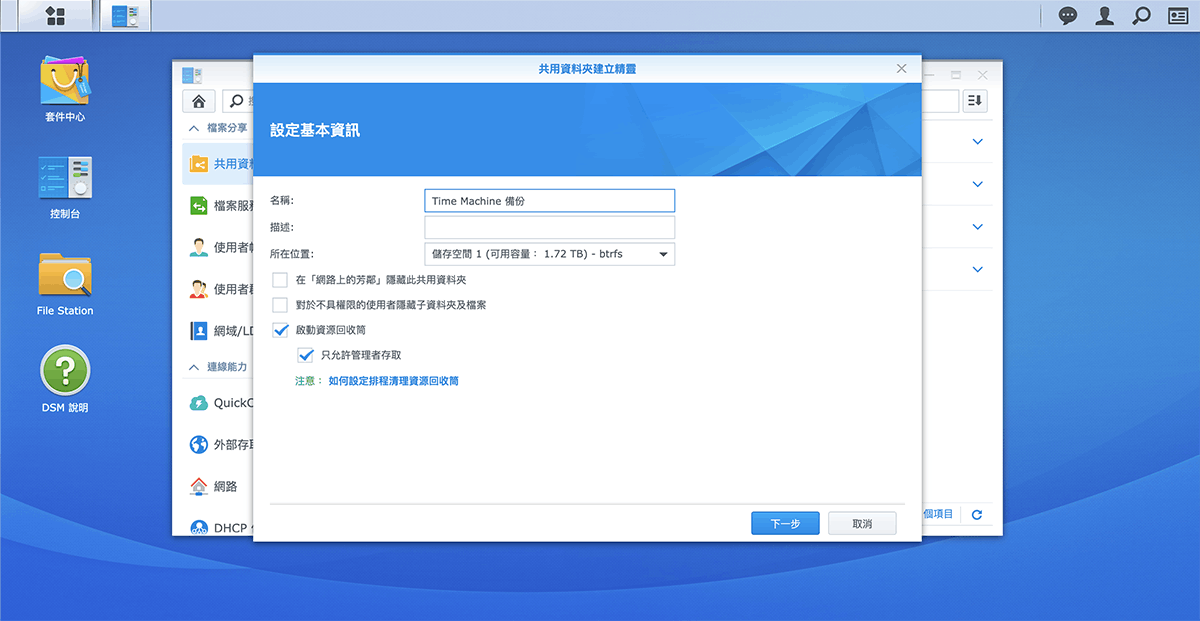Click into the empty 描述 field
Screen dimensions: 1200x621
550,228
